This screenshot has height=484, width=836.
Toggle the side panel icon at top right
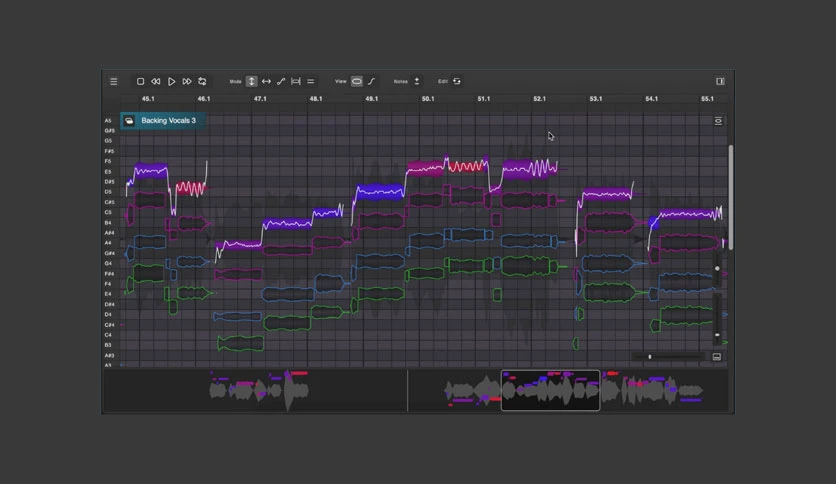720,82
